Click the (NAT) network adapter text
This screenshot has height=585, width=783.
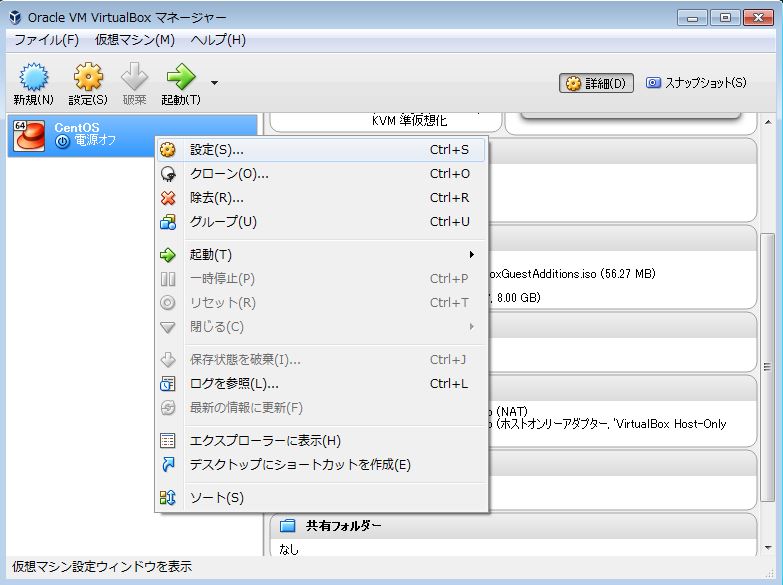[512, 412]
